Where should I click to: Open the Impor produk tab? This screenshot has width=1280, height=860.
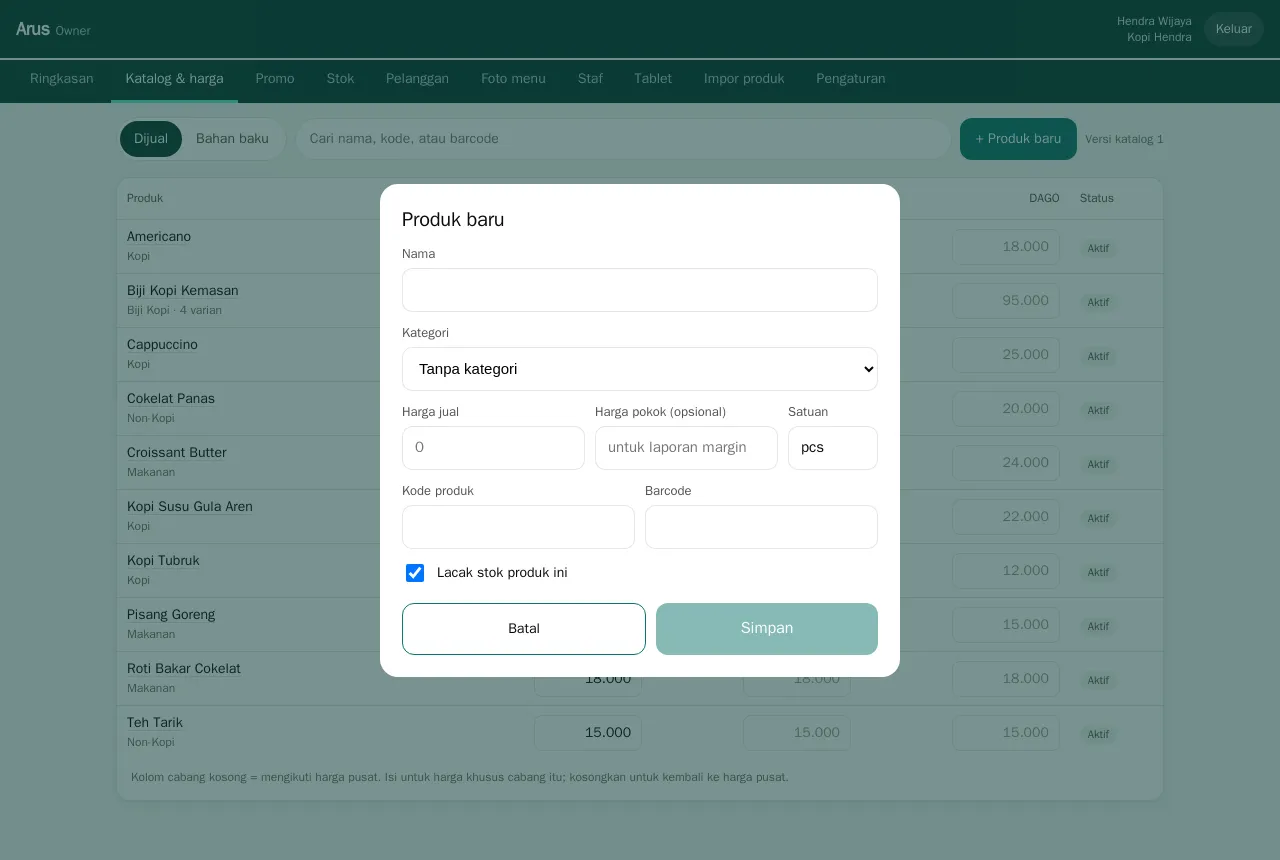(744, 79)
